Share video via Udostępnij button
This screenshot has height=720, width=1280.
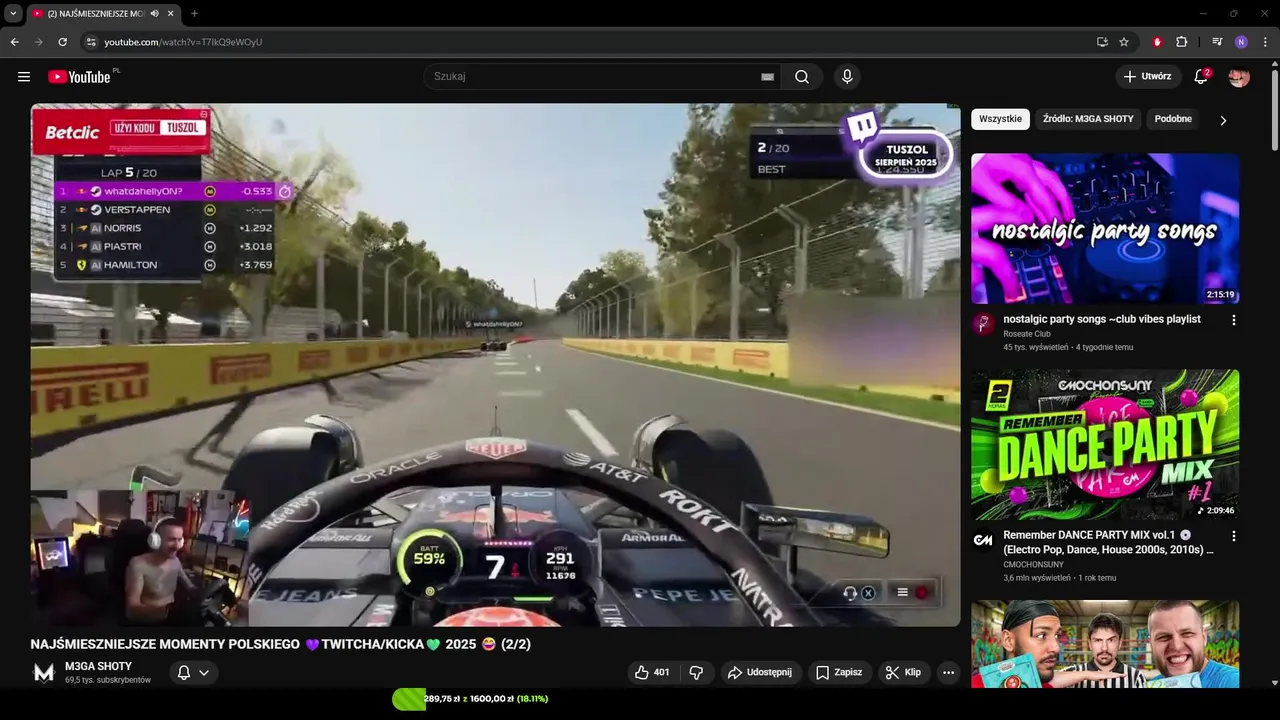click(x=760, y=673)
